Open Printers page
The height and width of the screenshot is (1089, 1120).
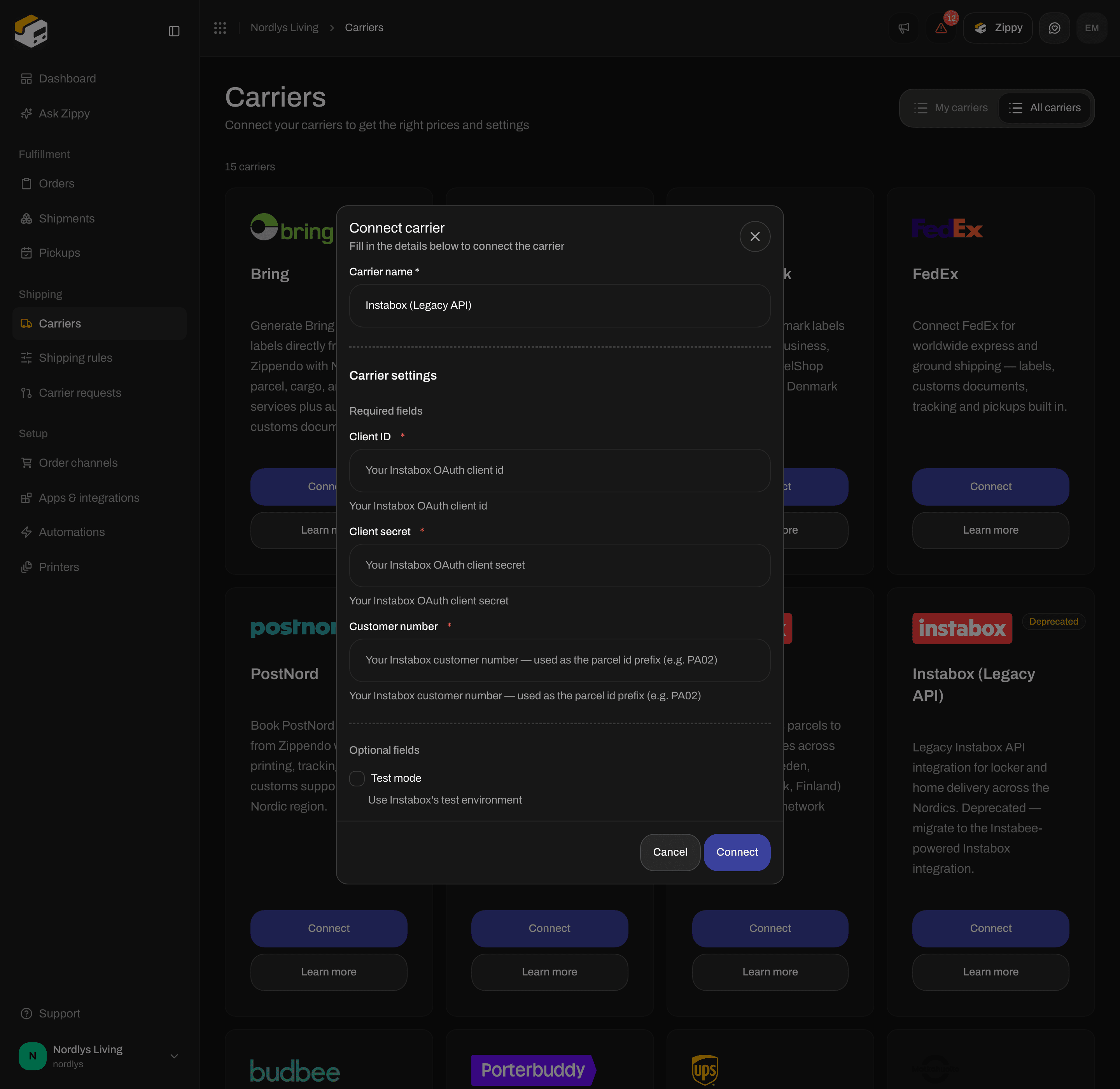point(100,567)
